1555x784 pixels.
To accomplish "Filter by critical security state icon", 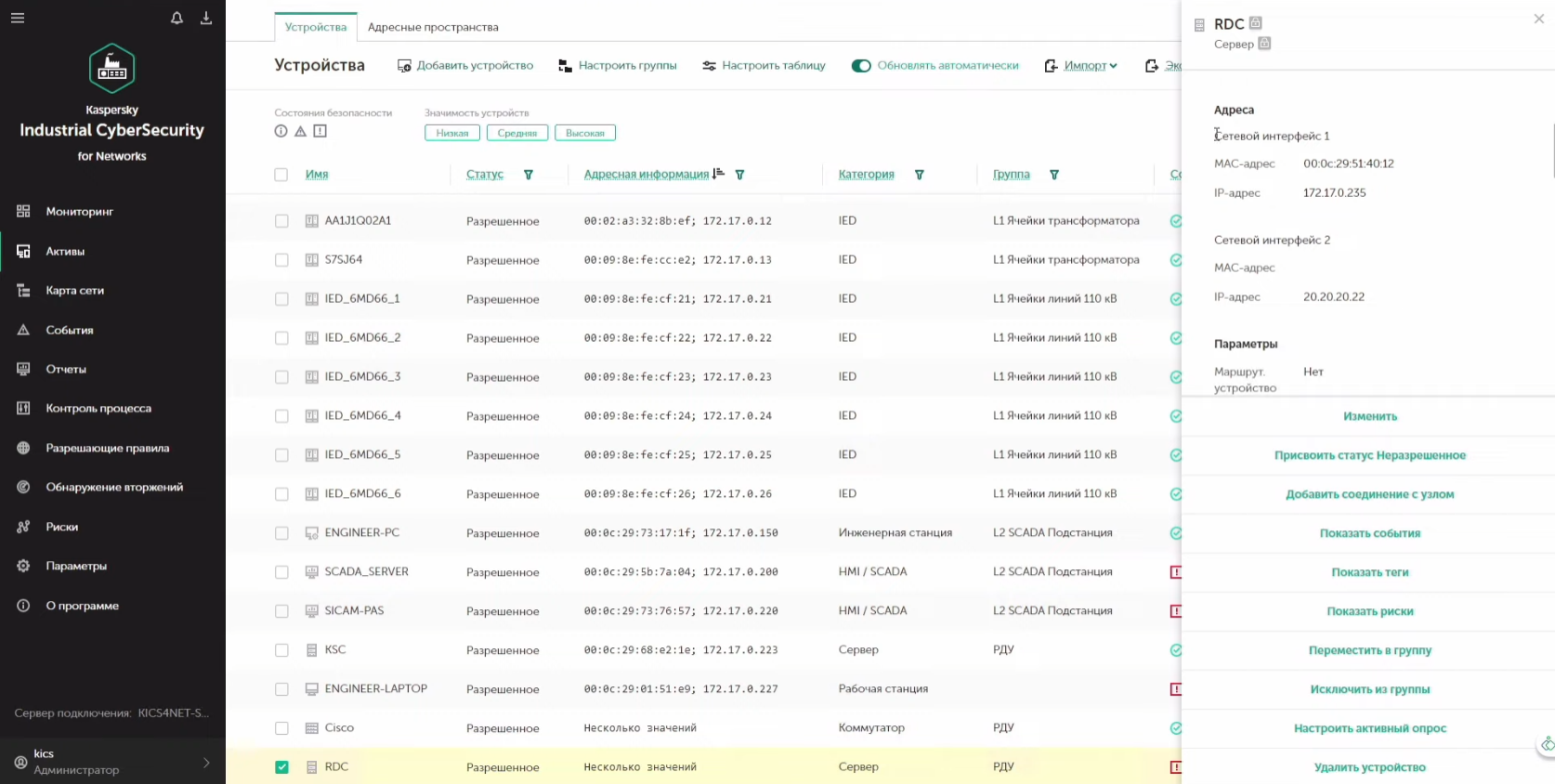I will click(320, 131).
